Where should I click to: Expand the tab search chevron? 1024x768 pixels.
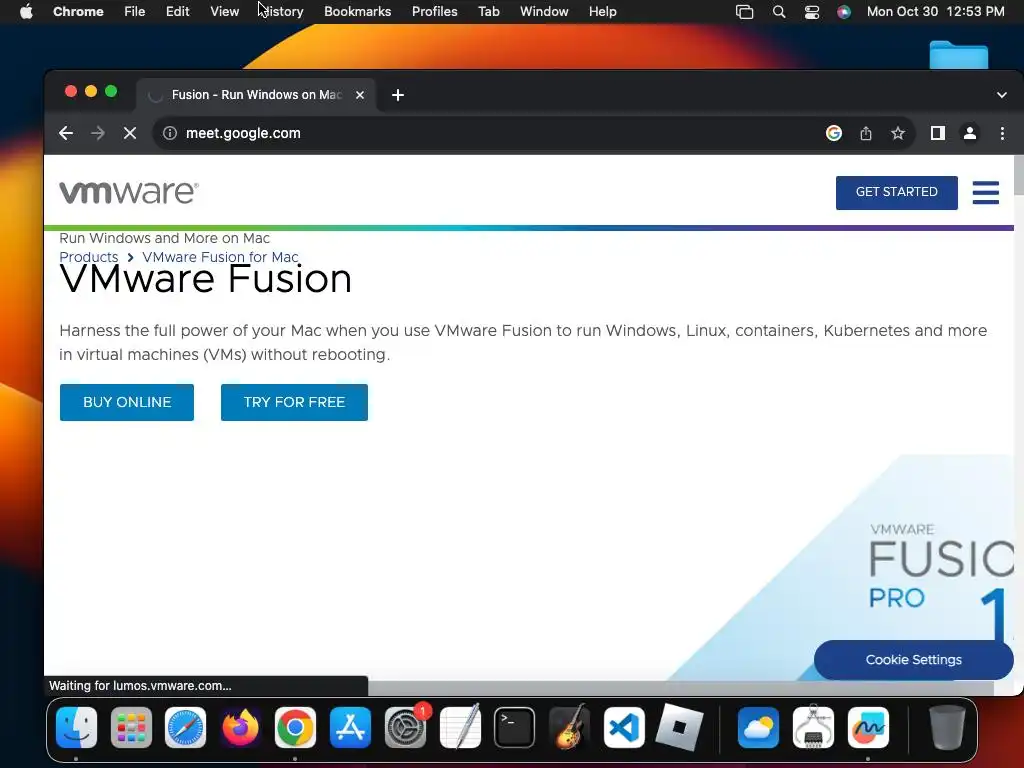pos(1002,95)
